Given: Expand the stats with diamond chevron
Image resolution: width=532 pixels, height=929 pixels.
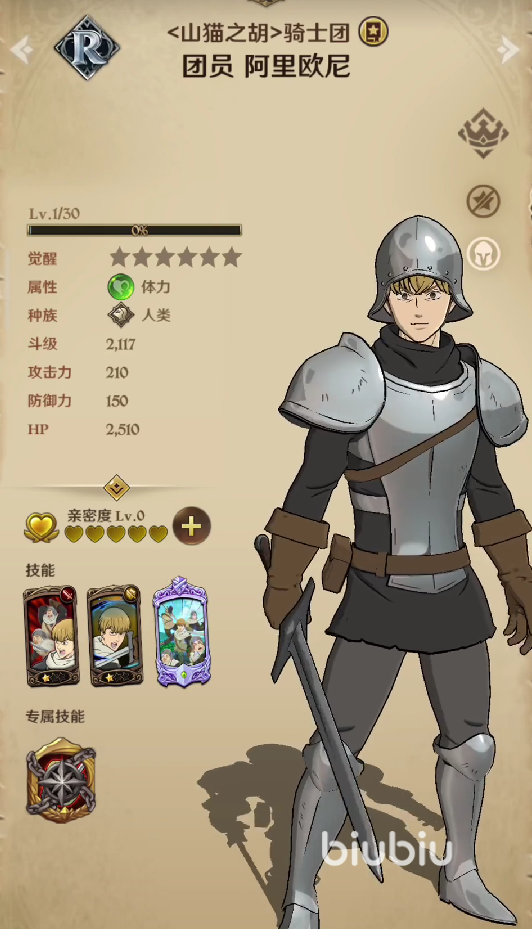Looking at the screenshot, I should pyautogui.click(x=117, y=488).
